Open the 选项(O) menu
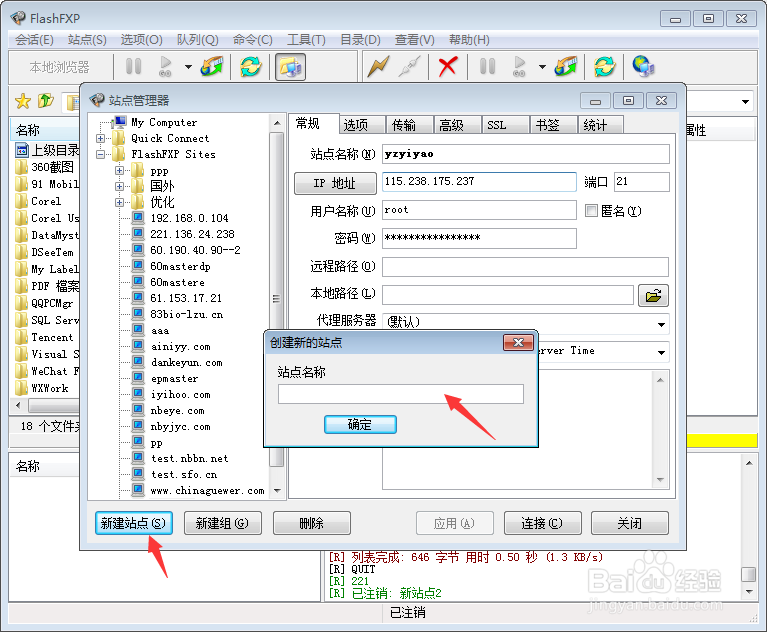Image resolution: width=767 pixels, height=632 pixels. pyautogui.click(x=141, y=40)
